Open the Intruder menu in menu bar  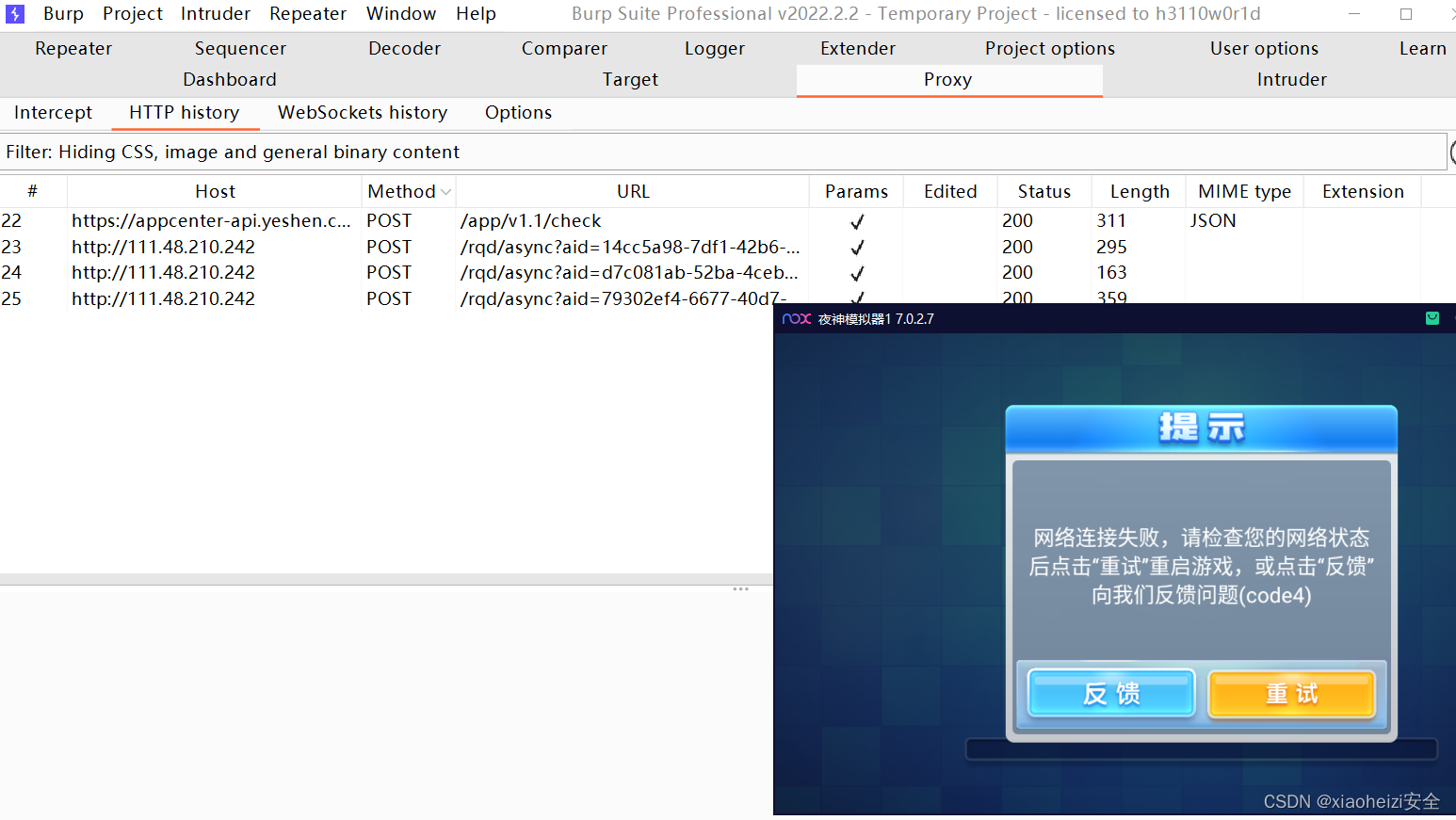coord(216,14)
